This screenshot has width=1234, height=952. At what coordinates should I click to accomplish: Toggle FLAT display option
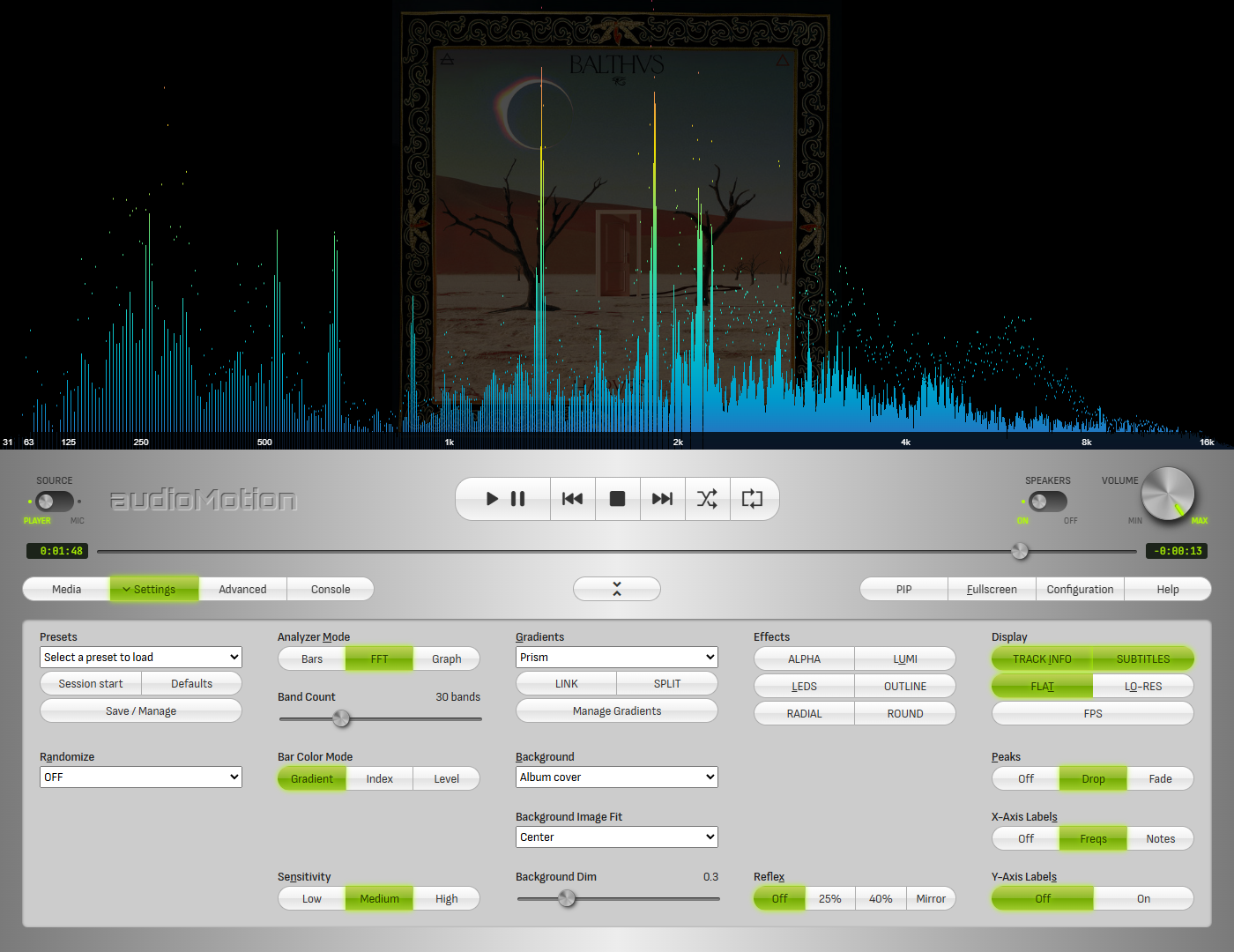point(1042,686)
